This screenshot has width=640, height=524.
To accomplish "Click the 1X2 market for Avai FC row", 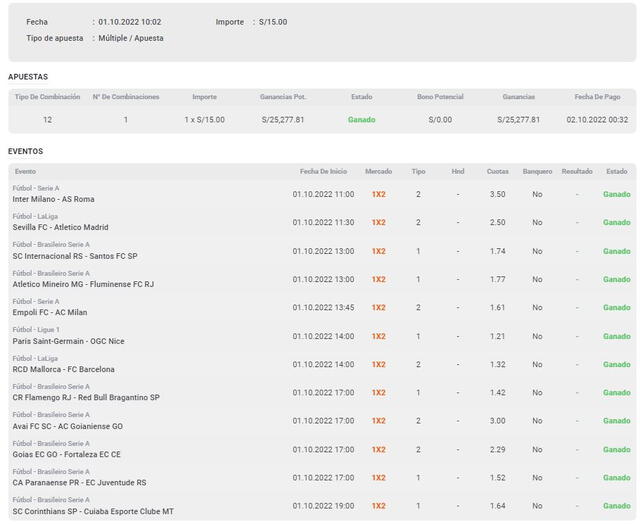I will [x=378, y=421].
